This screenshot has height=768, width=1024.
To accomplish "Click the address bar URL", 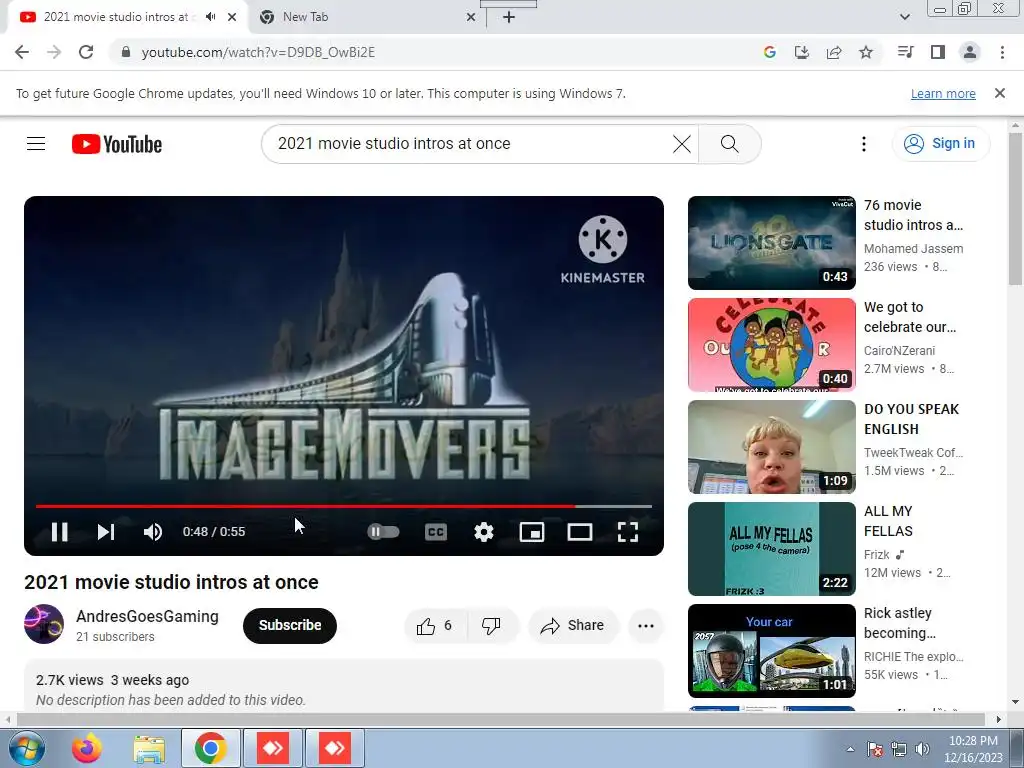I will [258, 52].
